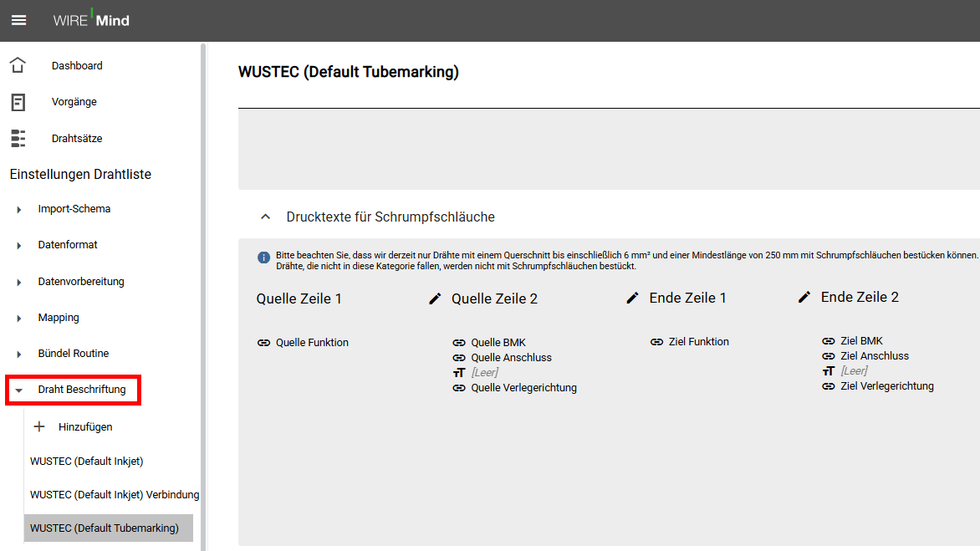Collapse the Draht Beschriftung tree arrow
This screenshot has height=551, width=980.
19,390
